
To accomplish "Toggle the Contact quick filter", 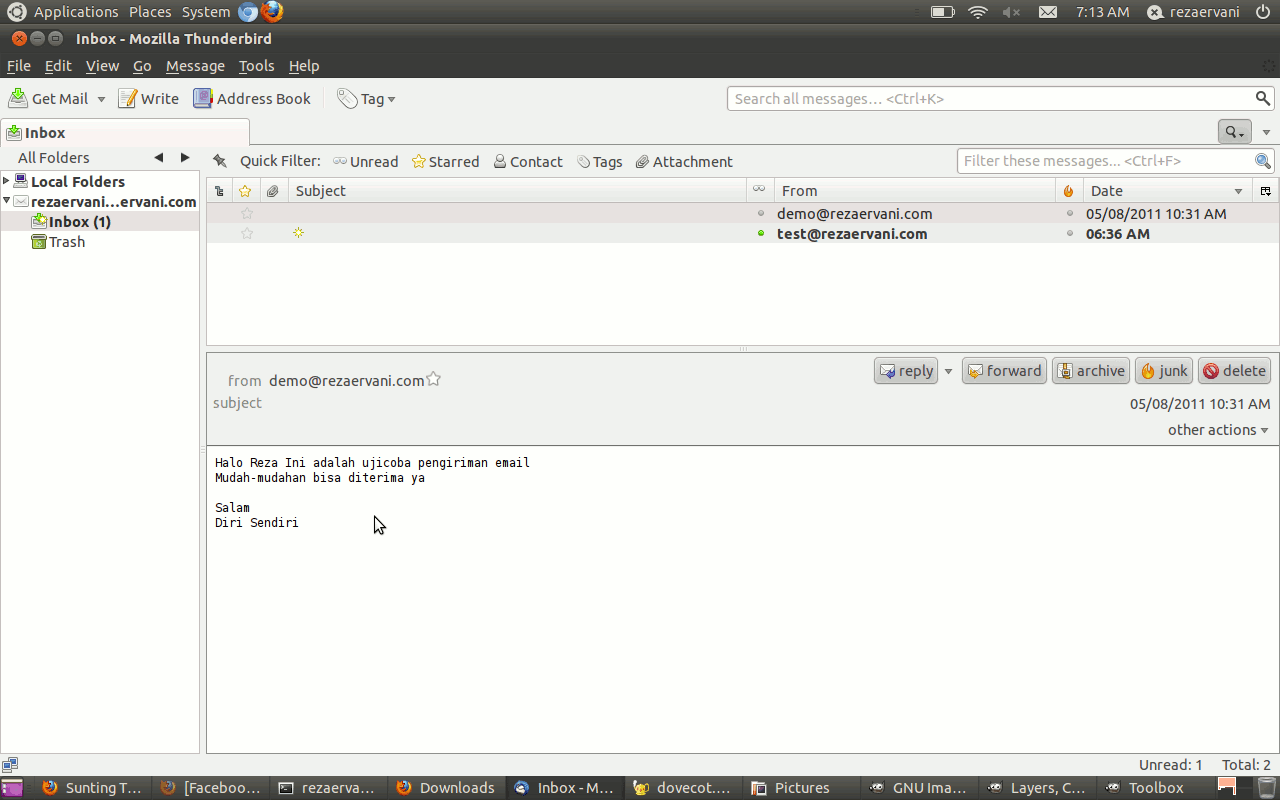I will pos(528,162).
